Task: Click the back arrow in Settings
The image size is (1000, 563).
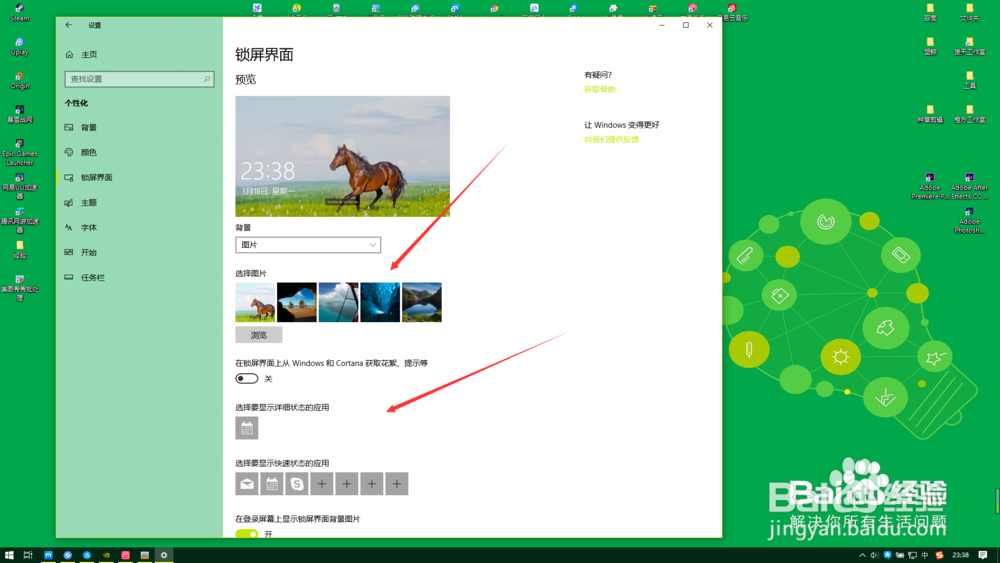Action: pyautogui.click(x=69, y=25)
